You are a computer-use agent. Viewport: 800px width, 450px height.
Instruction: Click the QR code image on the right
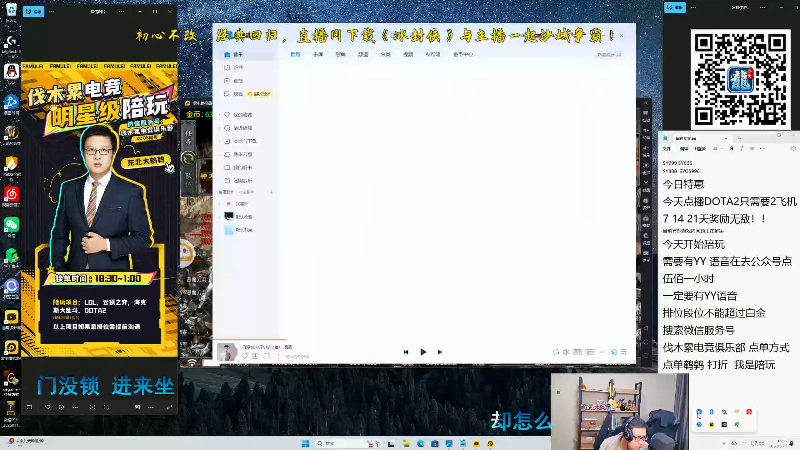740,80
